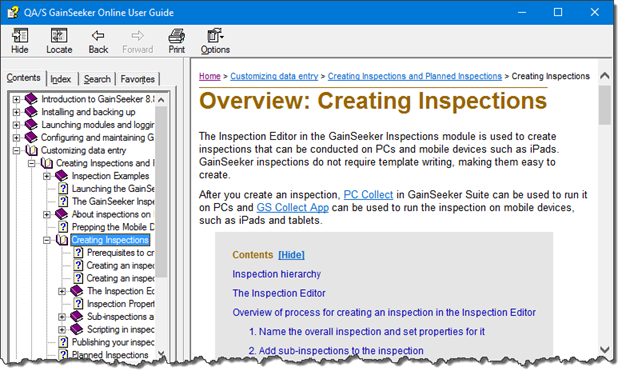Switch to the Search tab

(97, 79)
